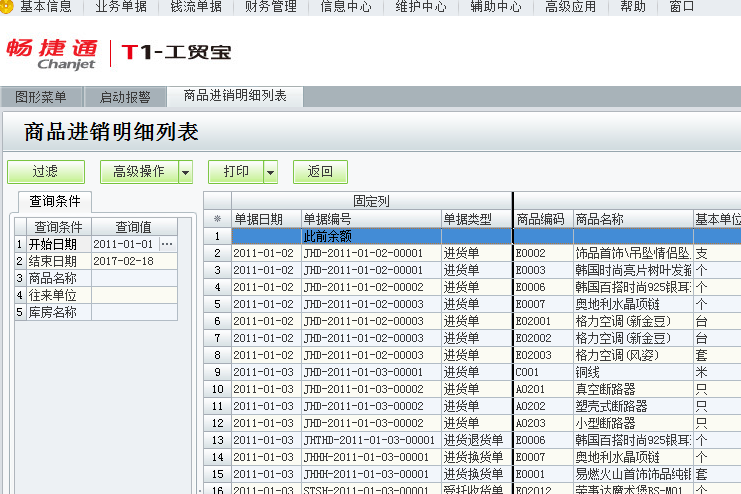Click row 9 date 2011-01-03

(266, 372)
